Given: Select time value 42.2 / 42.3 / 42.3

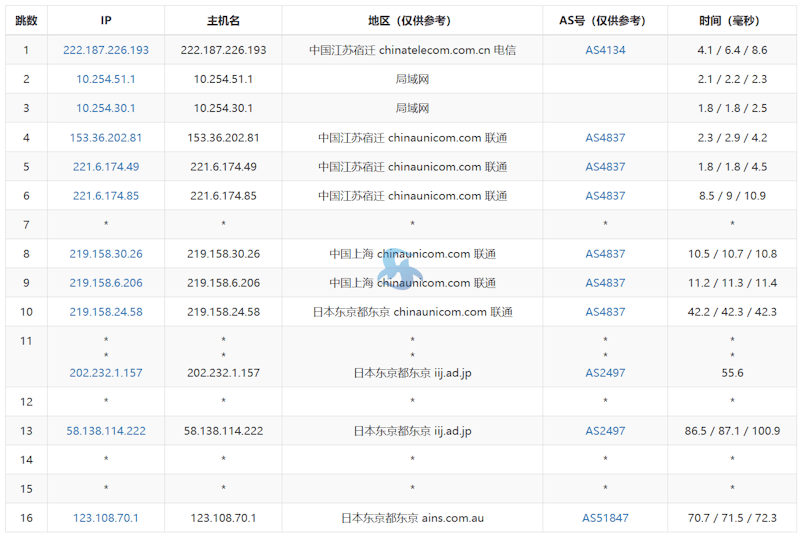Looking at the screenshot, I should tap(732, 312).
